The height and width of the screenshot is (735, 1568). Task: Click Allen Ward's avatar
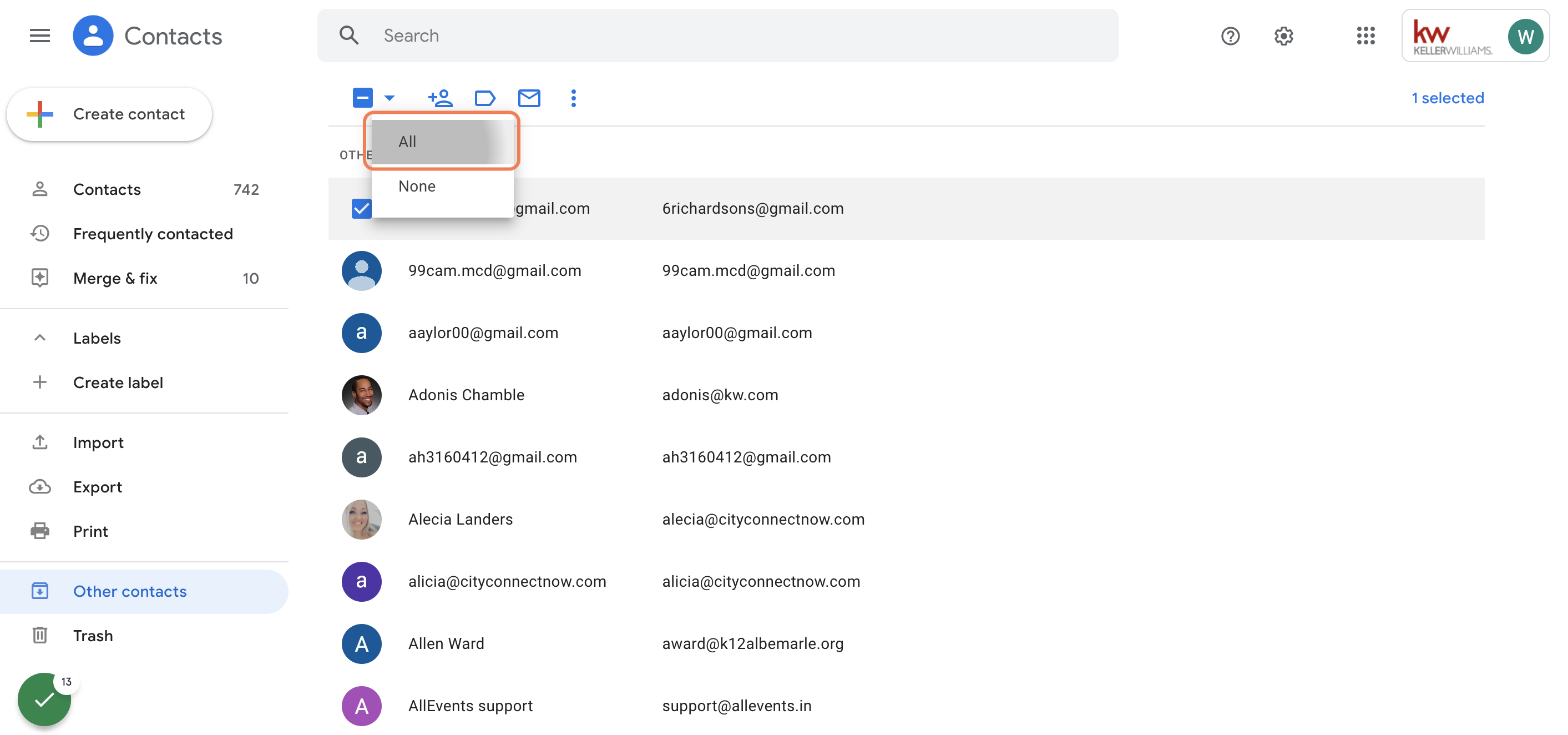[361, 643]
